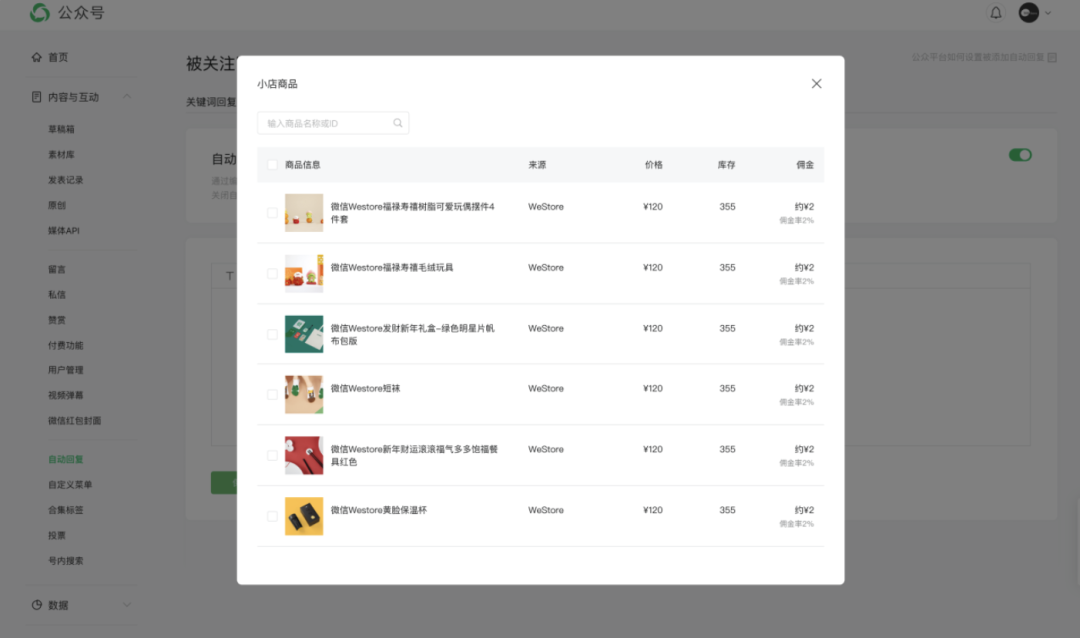The width and height of the screenshot is (1080, 638).
Task: Open thumbnail of 短袜 product
Action: click(304, 395)
